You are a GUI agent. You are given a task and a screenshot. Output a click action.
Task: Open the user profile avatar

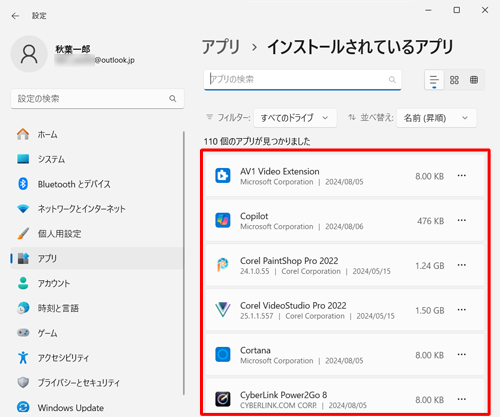pyautogui.click(x=29, y=54)
